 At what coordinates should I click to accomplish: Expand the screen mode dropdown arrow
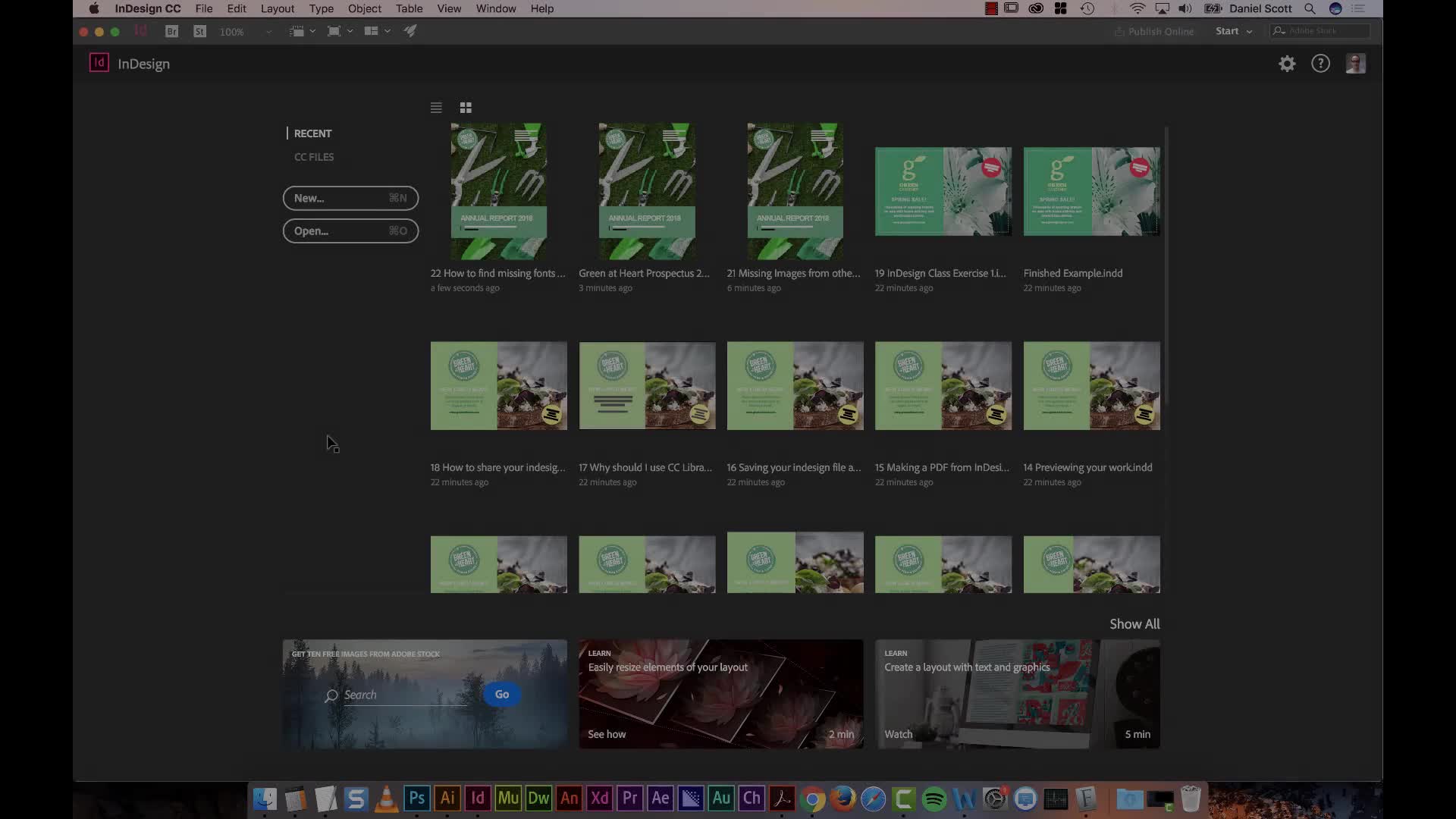coord(350,31)
